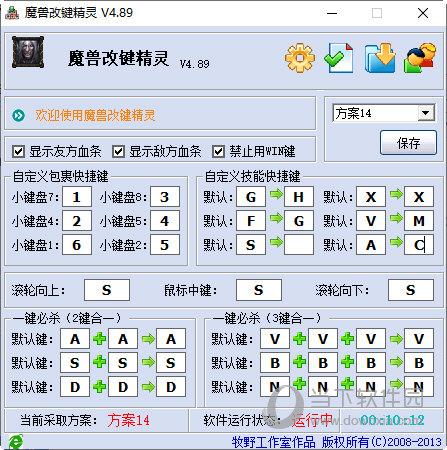447x450 pixels.
Task: Expand the 方案14 dropdown arrow
Action: pyautogui.click(x=426, y=113)
